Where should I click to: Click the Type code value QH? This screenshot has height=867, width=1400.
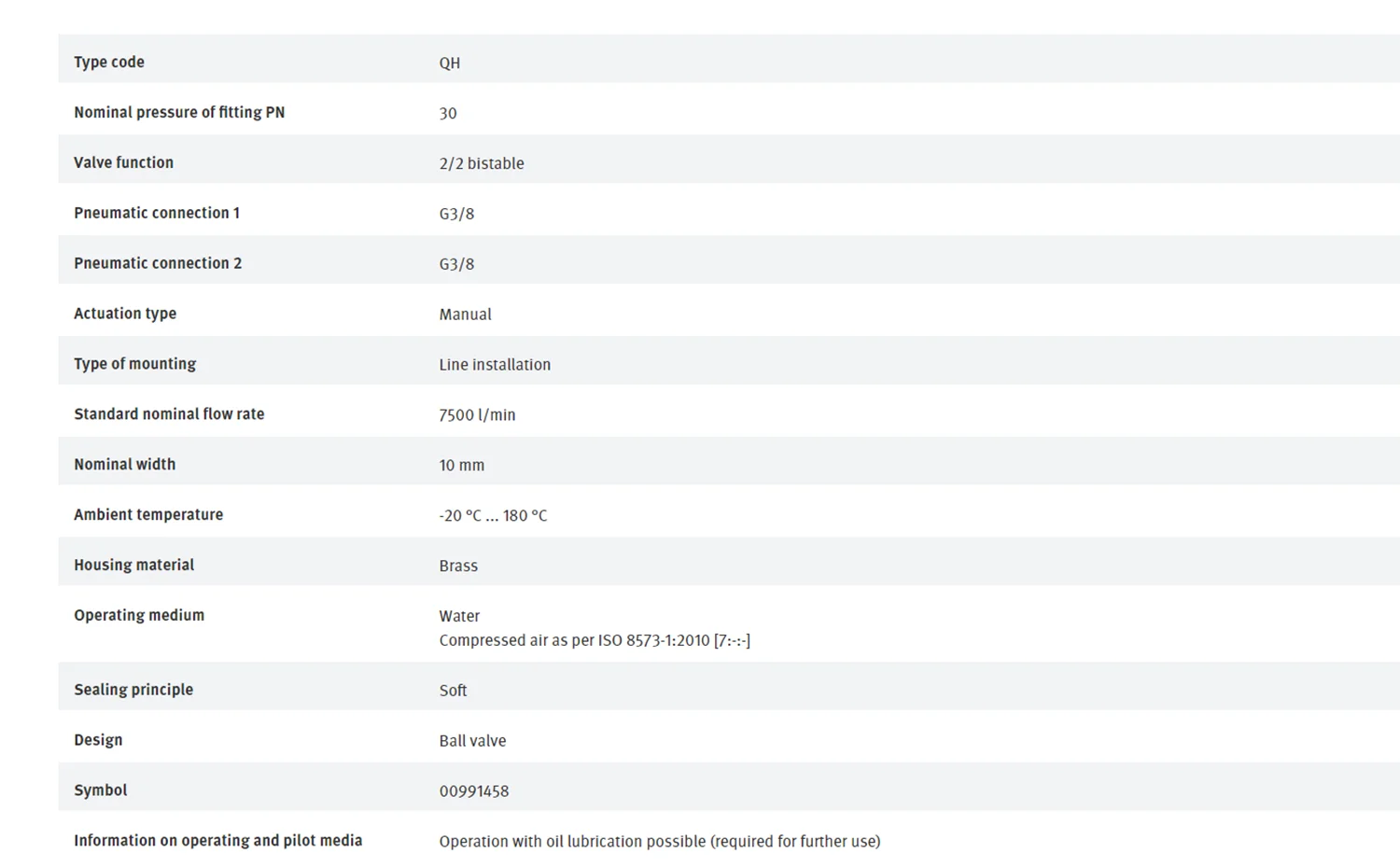(449, 63)
